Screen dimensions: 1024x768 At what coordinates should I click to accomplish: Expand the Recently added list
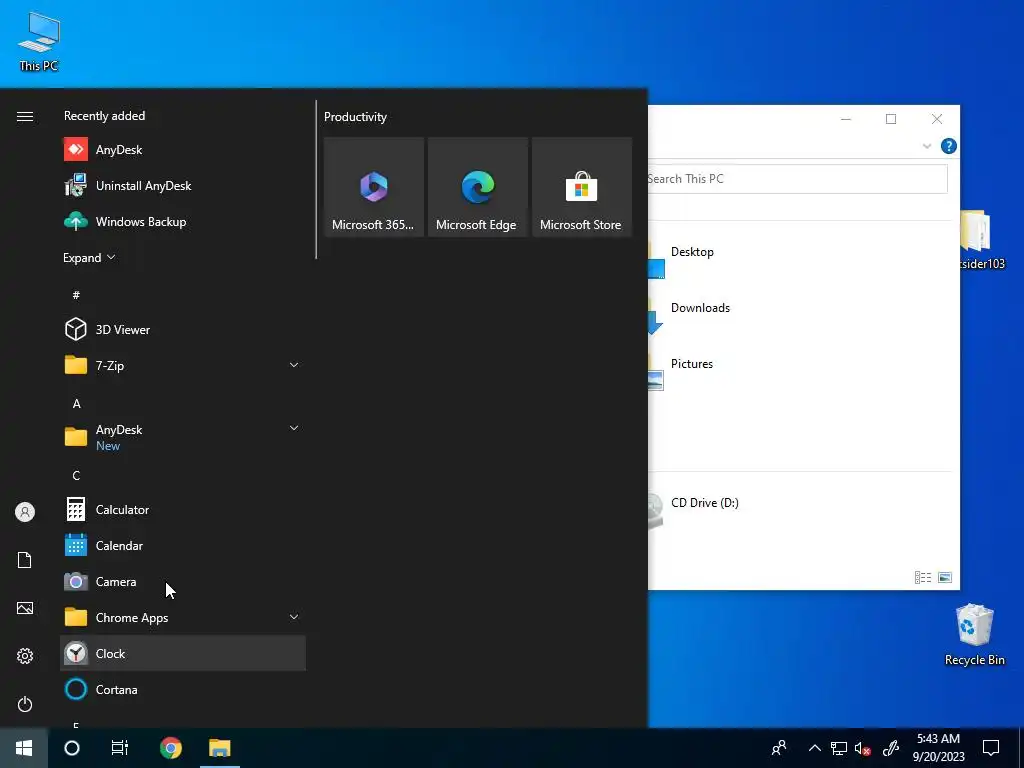click(89, 257)
